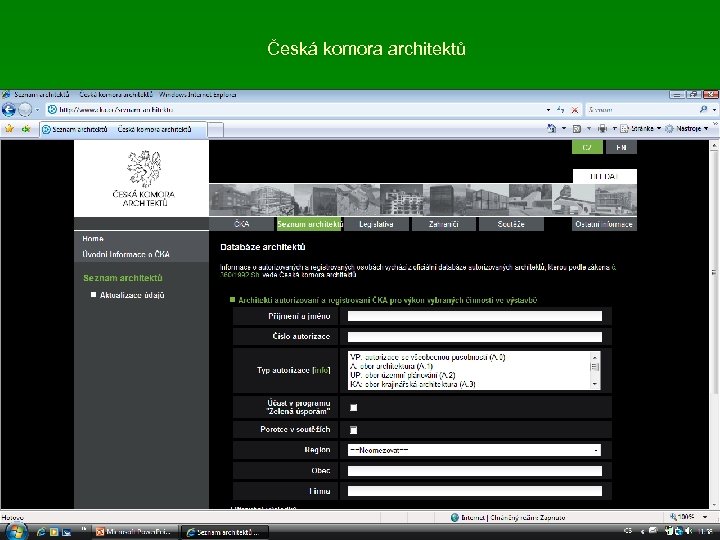Viewport: 720px width, 540px height.
Task: Tick the Zelená úsporám program checkbox
Action: [x=354, y=408]
